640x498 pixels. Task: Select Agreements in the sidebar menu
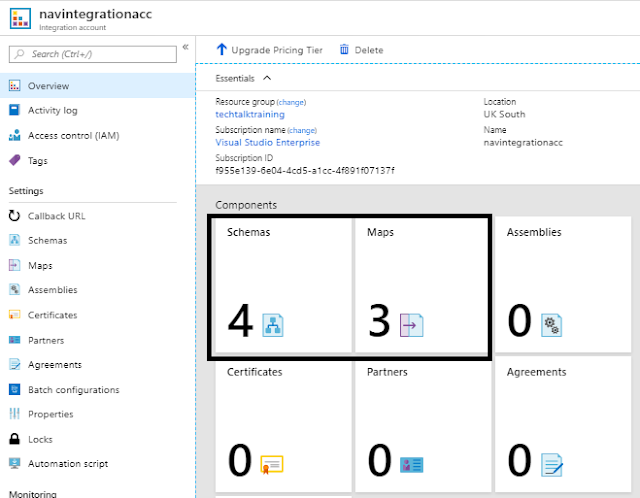55,365
